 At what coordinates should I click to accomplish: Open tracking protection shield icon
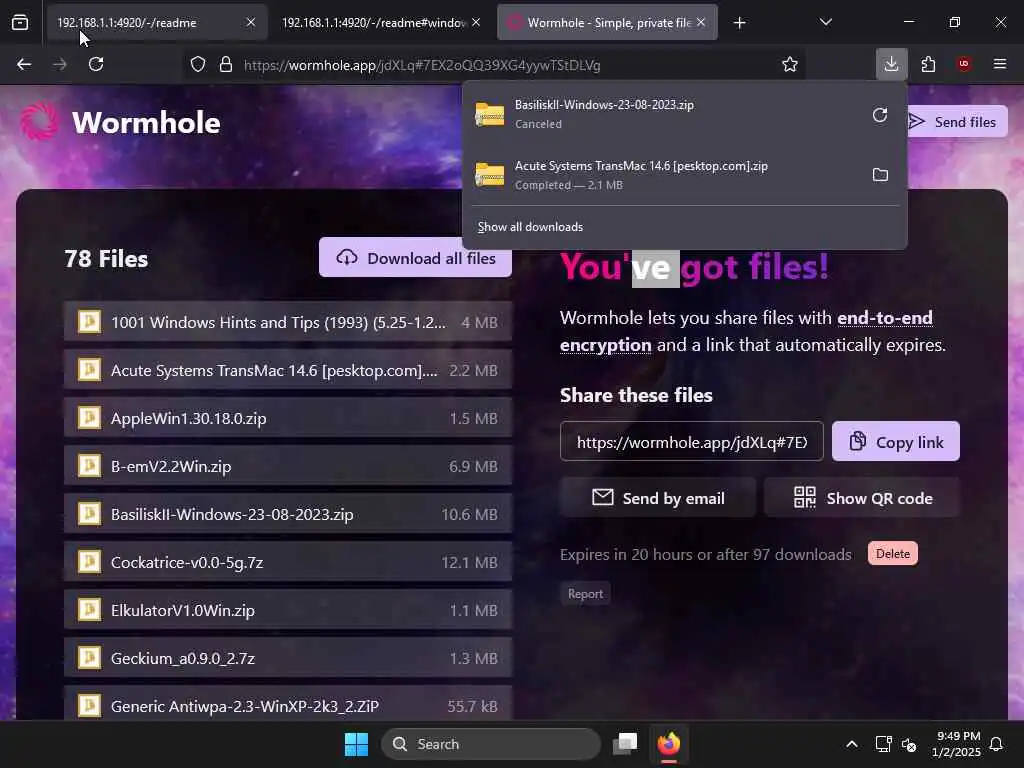coord(198,65)
